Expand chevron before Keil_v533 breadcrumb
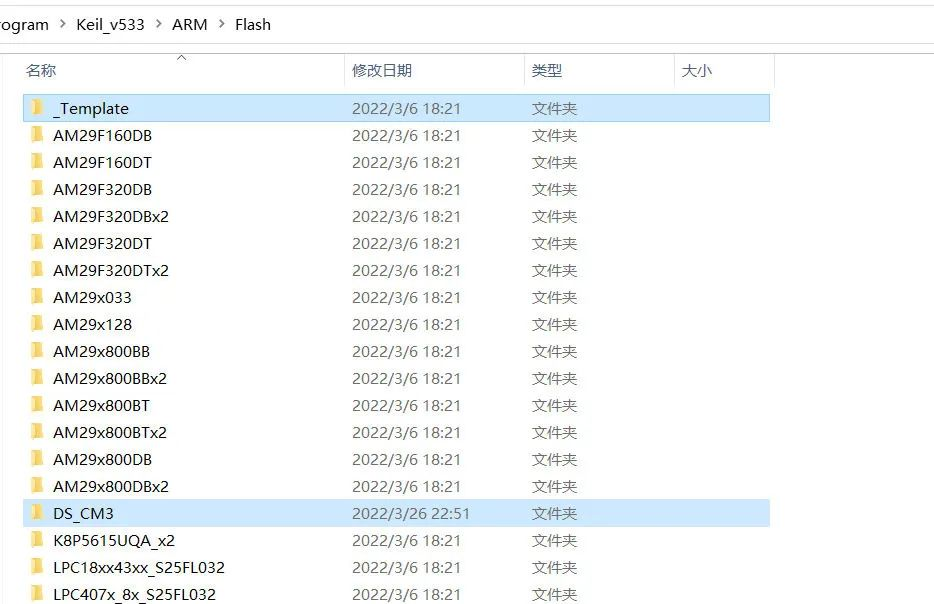934x604 pixels. click(63, 24)
